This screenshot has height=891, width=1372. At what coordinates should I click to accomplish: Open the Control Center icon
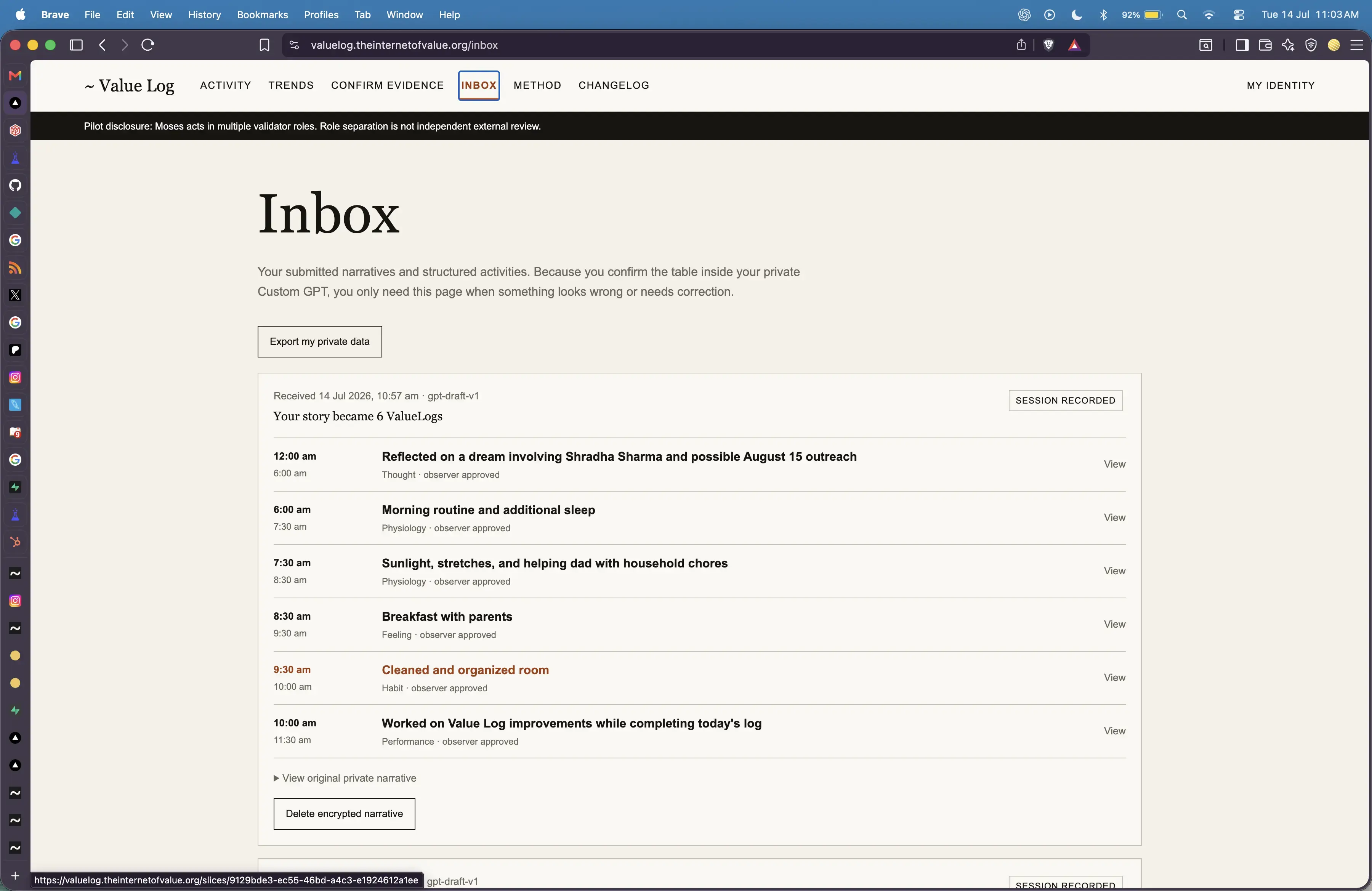[x=1239, y=15]
